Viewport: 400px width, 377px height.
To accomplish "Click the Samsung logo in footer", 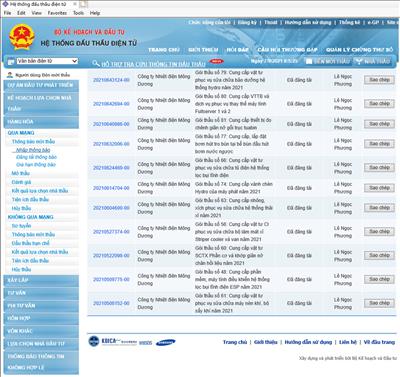I will 166,342.
